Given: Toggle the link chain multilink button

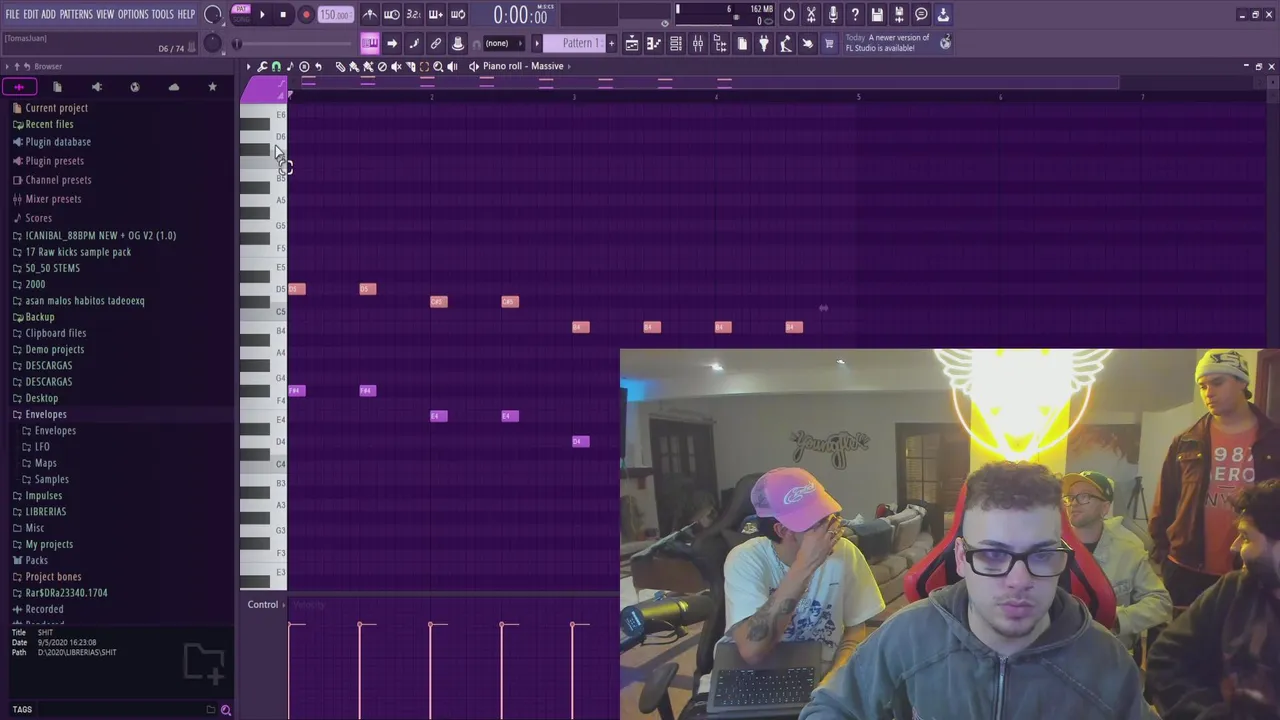Looking at the screenshot, I should [x=436, y=43].
